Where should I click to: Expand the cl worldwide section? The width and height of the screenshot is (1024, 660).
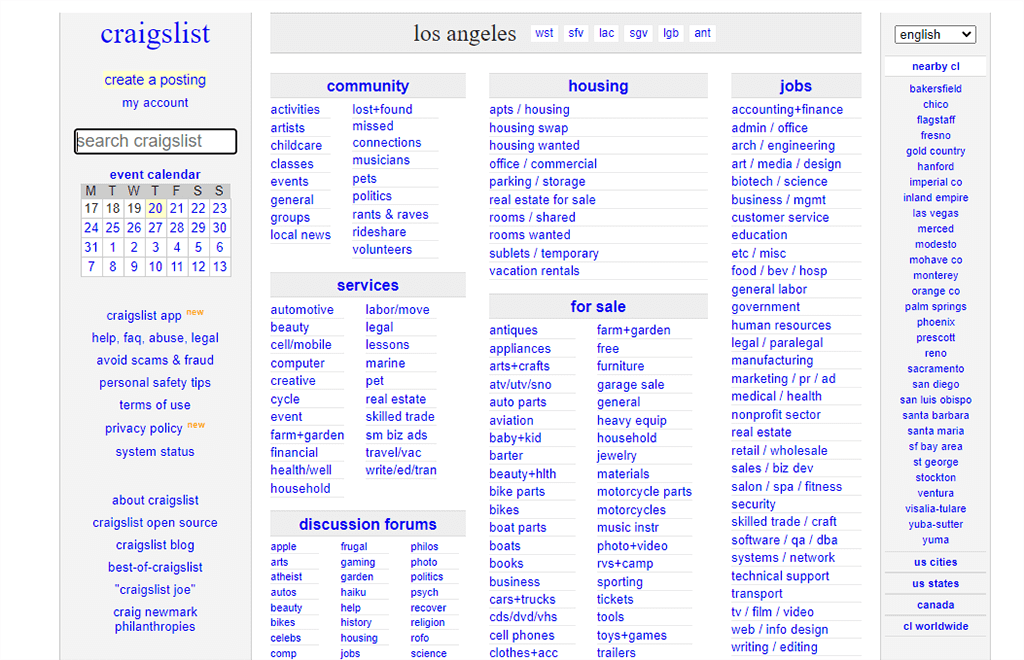click(935, 627)
